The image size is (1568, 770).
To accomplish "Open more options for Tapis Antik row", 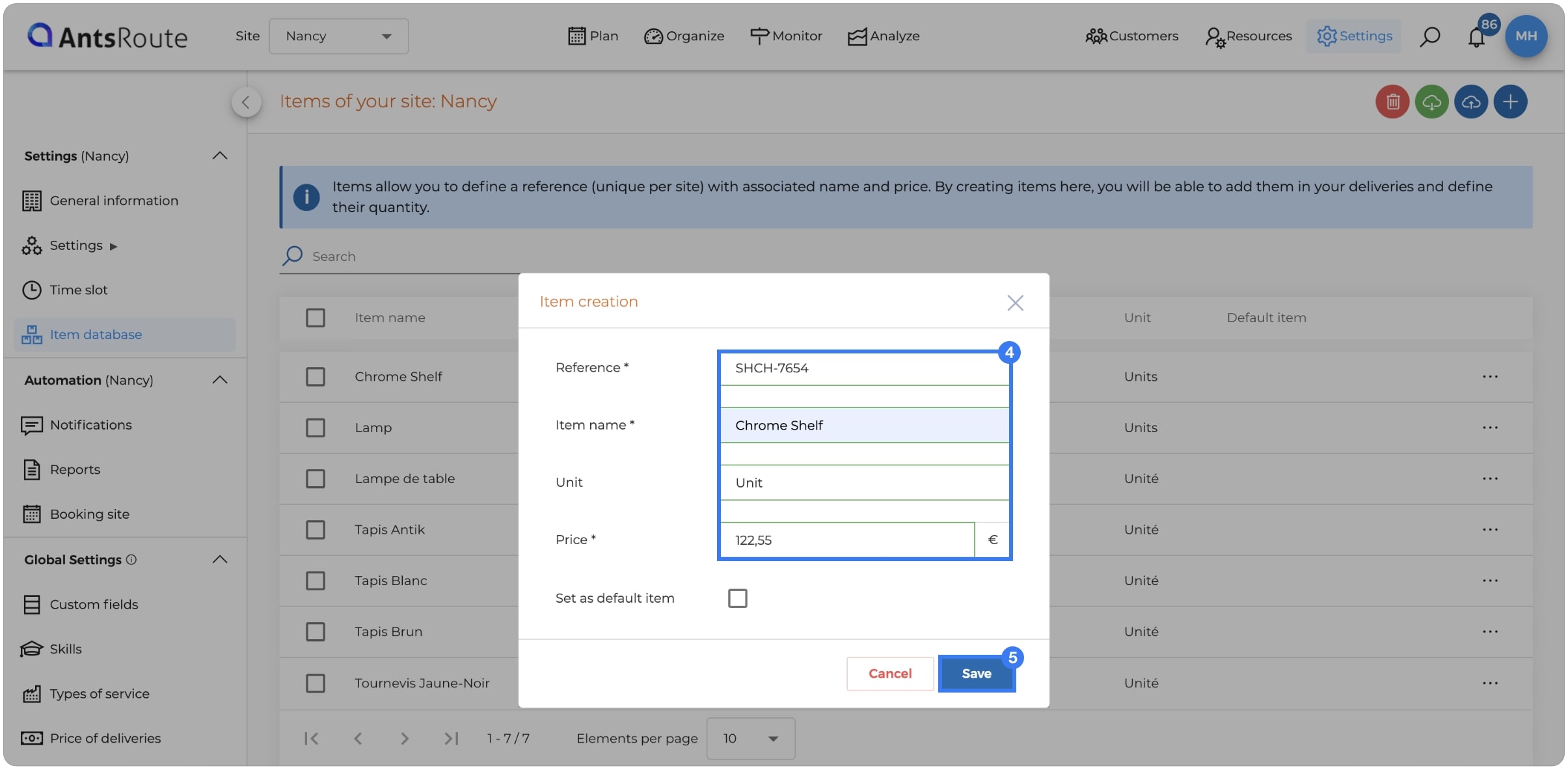I will click(1490, 529).
